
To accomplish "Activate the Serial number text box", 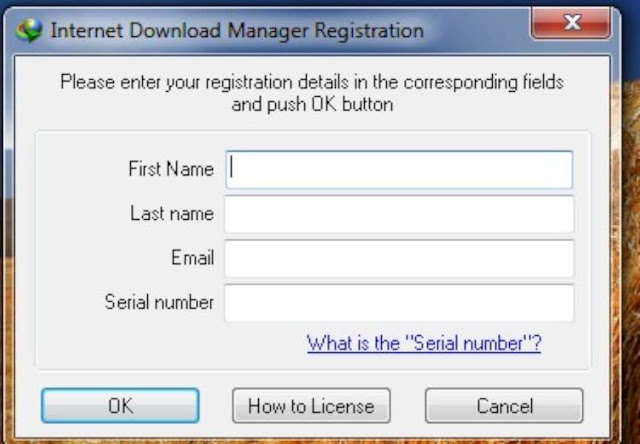I will (x=399, y=303).
